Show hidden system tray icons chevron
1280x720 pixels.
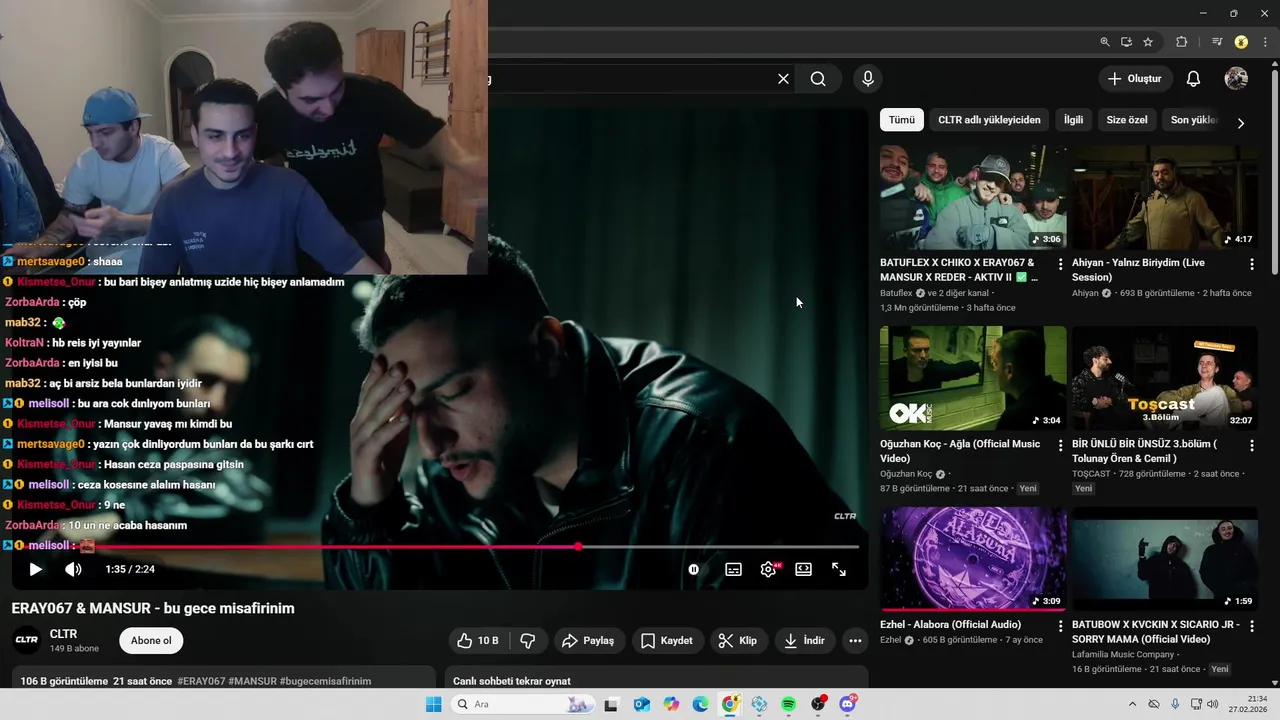pyautogui.click(x=1132, y=705)
